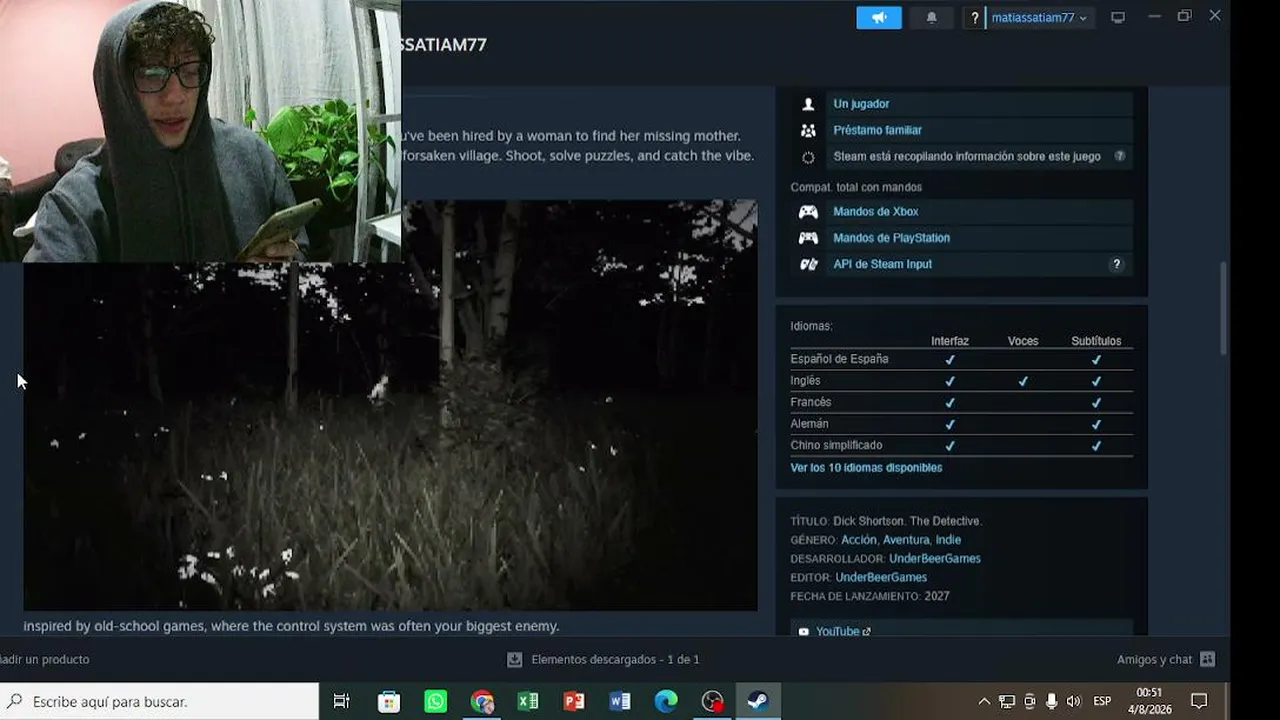
Task: Open Word from the taskbar
Action: (620, 701)
